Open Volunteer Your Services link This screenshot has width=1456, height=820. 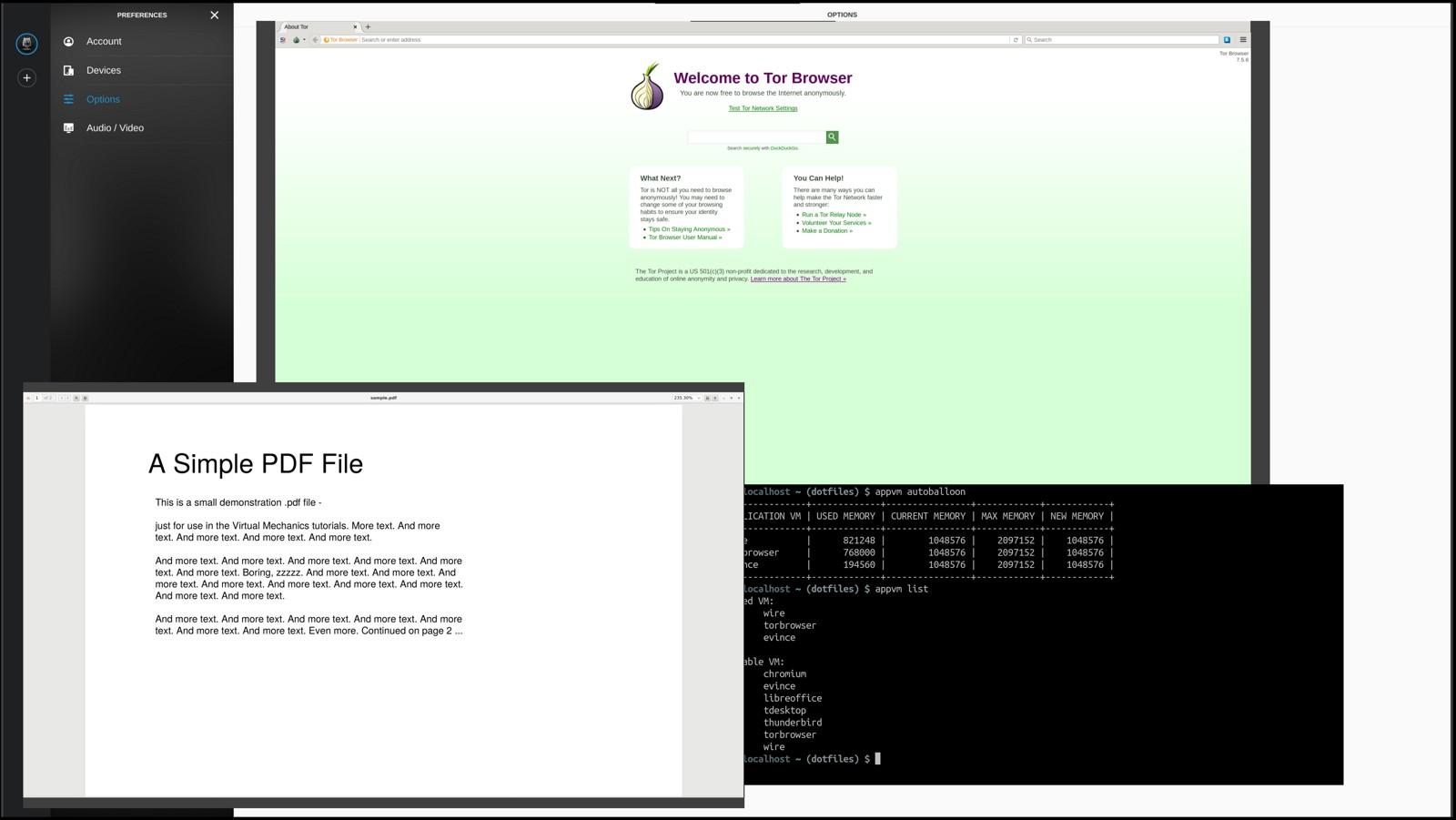point(836,223)
